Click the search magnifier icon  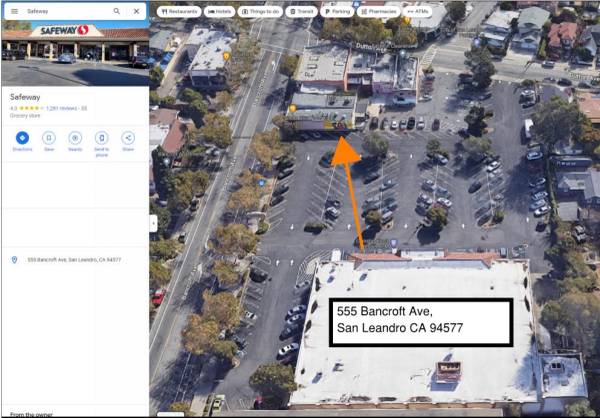tap(117, 11)
